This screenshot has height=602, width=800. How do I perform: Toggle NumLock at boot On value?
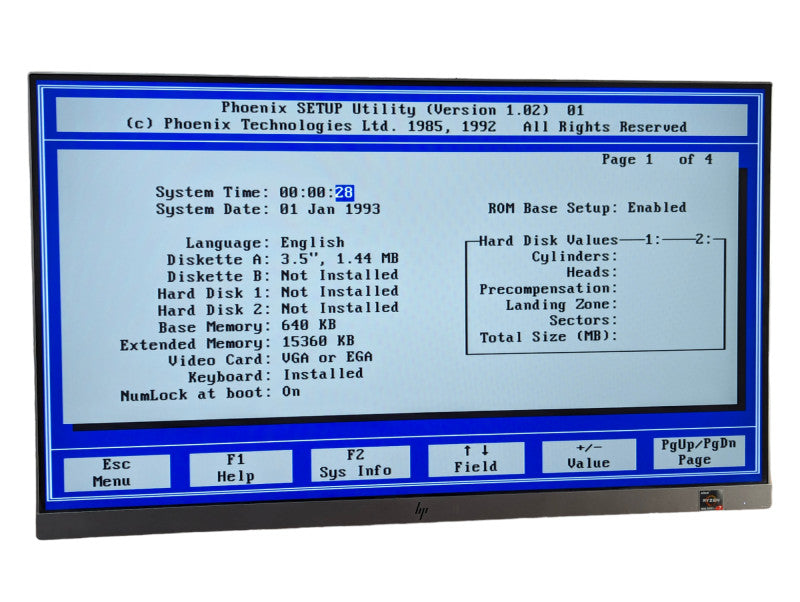[x=291, y=391]
